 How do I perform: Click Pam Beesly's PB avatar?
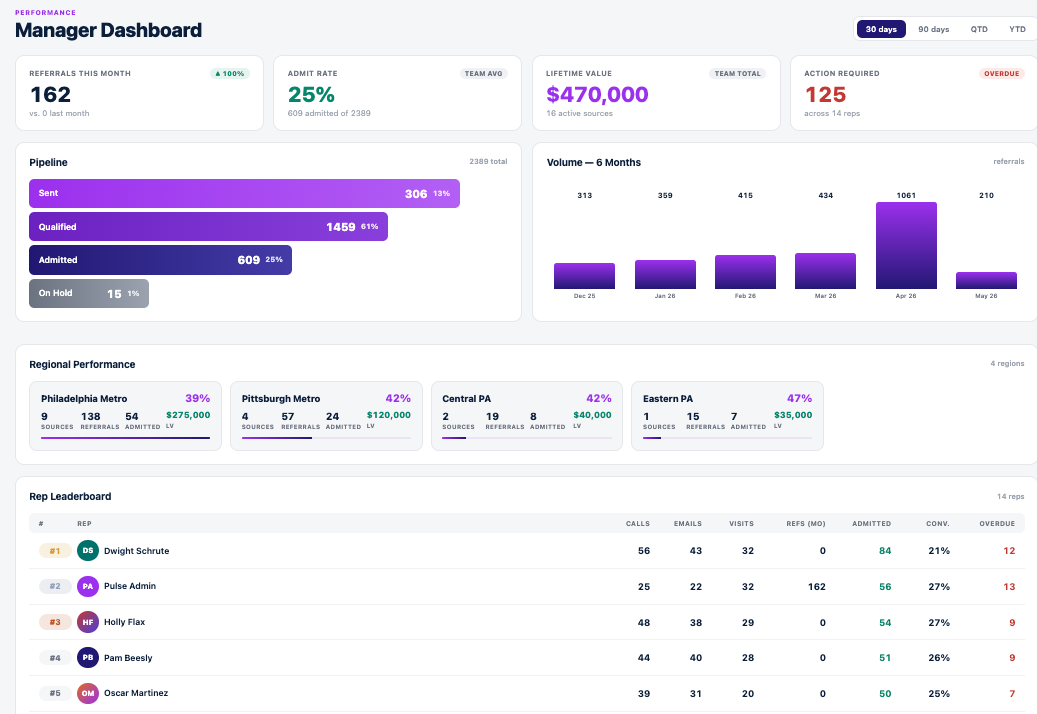coord(88,657)
